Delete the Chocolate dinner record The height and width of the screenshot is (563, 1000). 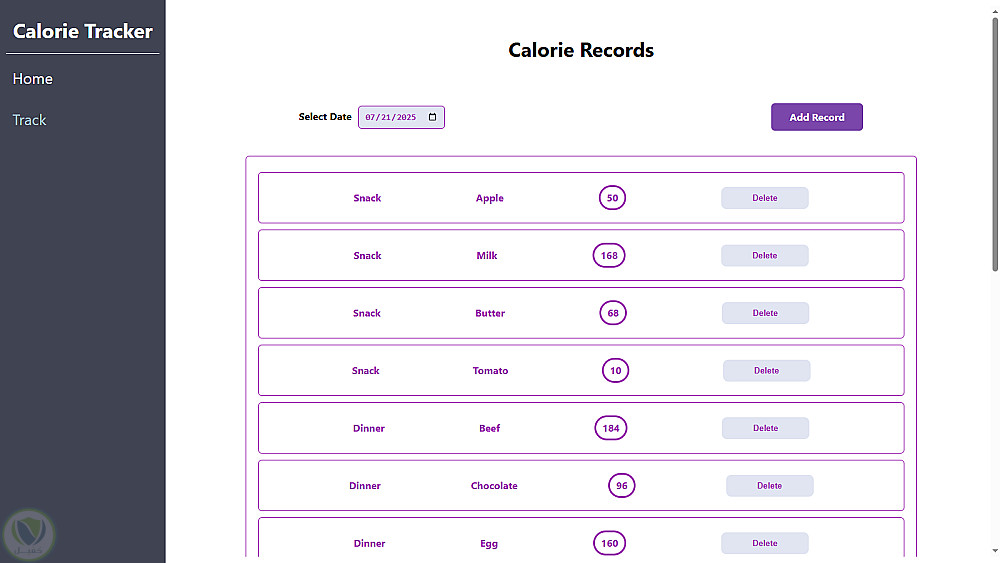(769, 486)
